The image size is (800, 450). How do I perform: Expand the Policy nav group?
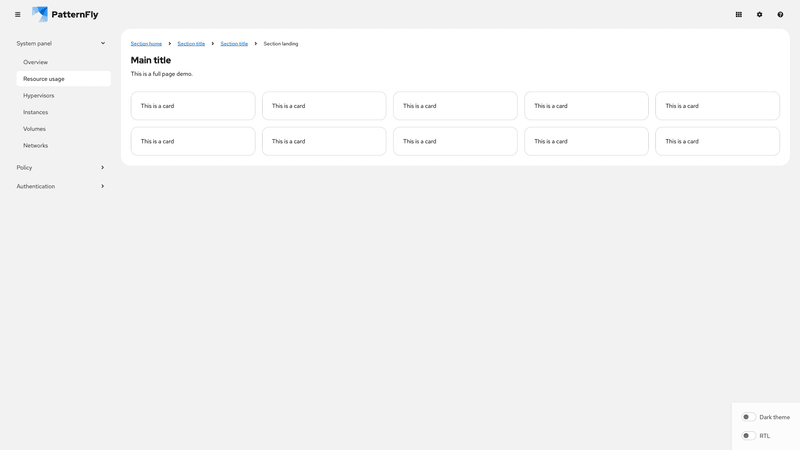61,167
